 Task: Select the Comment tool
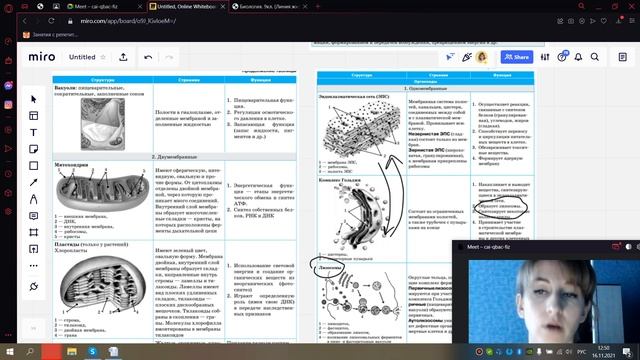point(34,216)
